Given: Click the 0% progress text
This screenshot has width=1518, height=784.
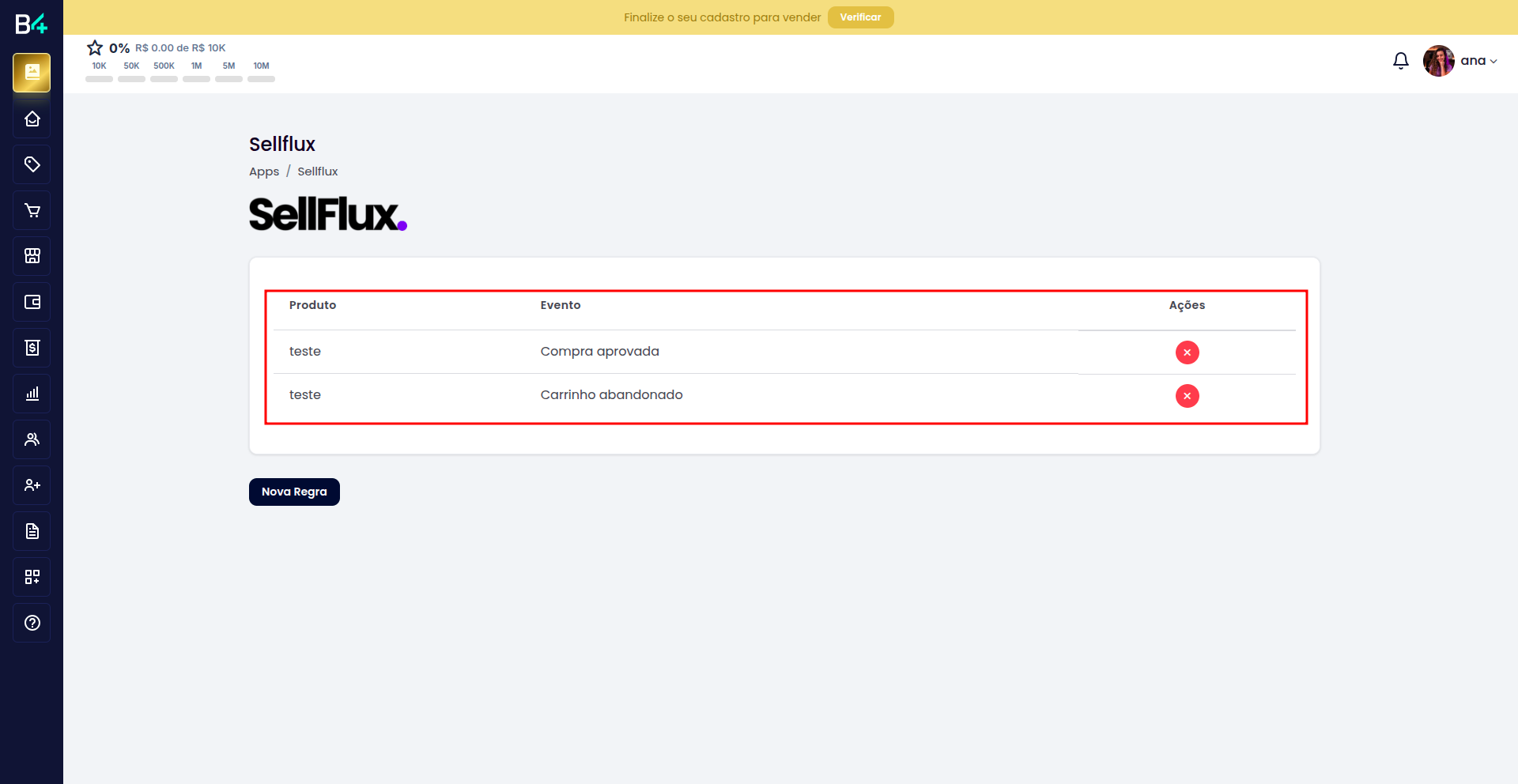Looking at the screenshot, I should pyautogui.click(x=119, y=48).
